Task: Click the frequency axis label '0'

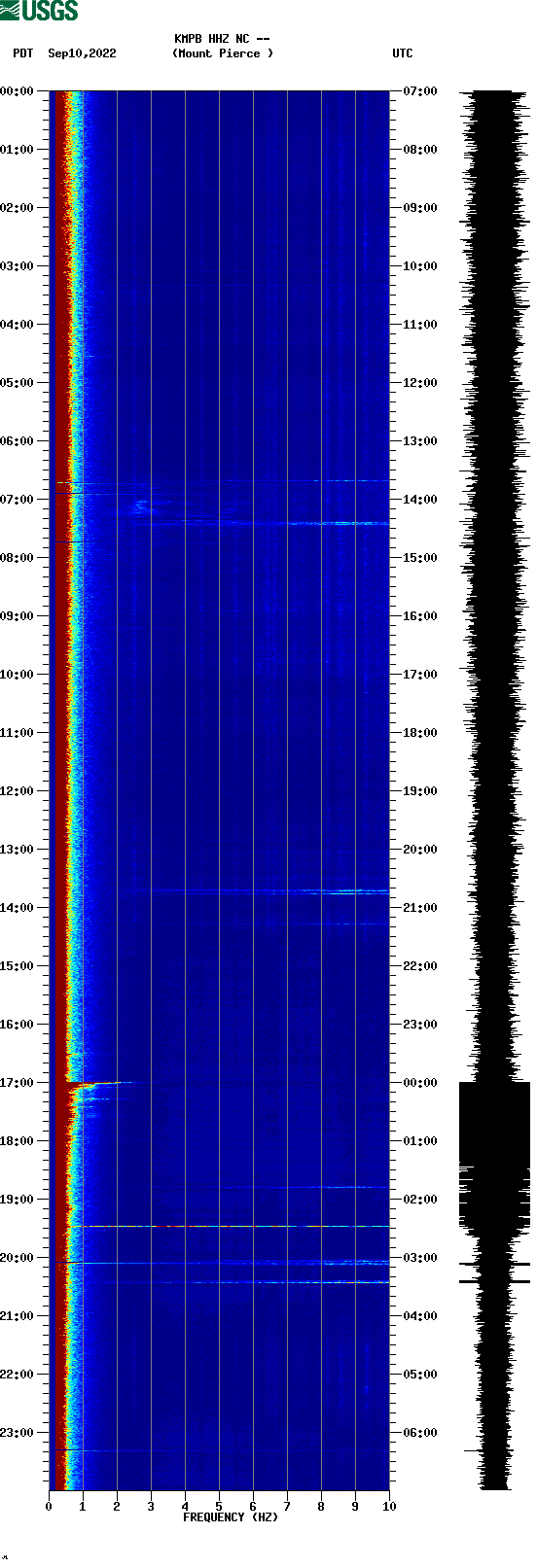Action: (x=49, y=1506)
